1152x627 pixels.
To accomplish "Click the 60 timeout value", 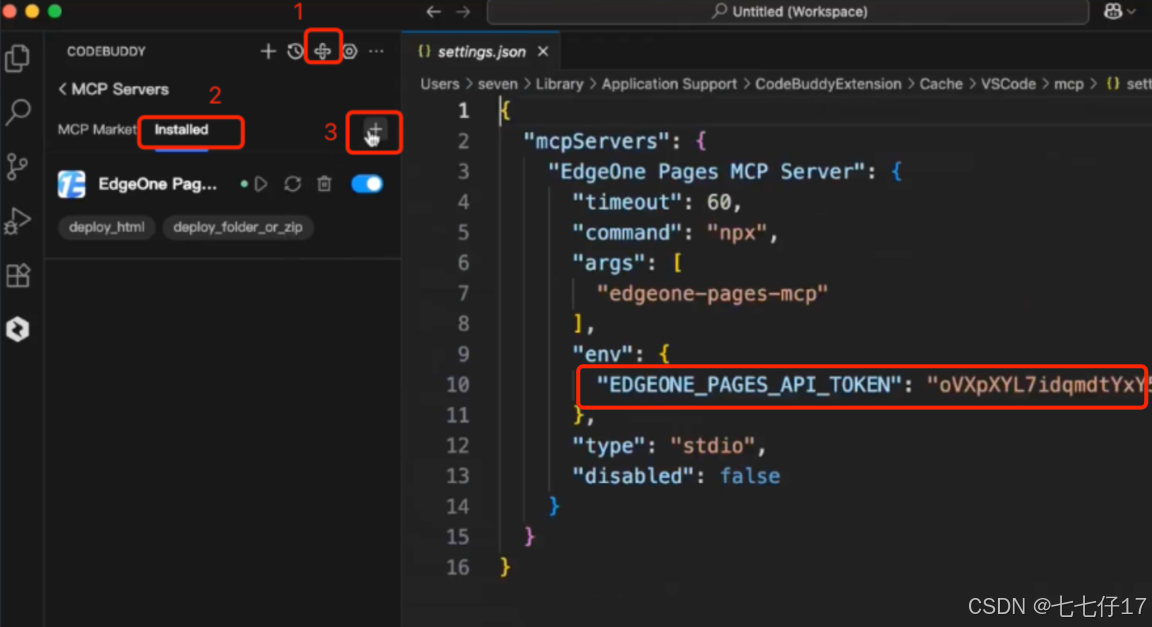I will tap(719, 202).
